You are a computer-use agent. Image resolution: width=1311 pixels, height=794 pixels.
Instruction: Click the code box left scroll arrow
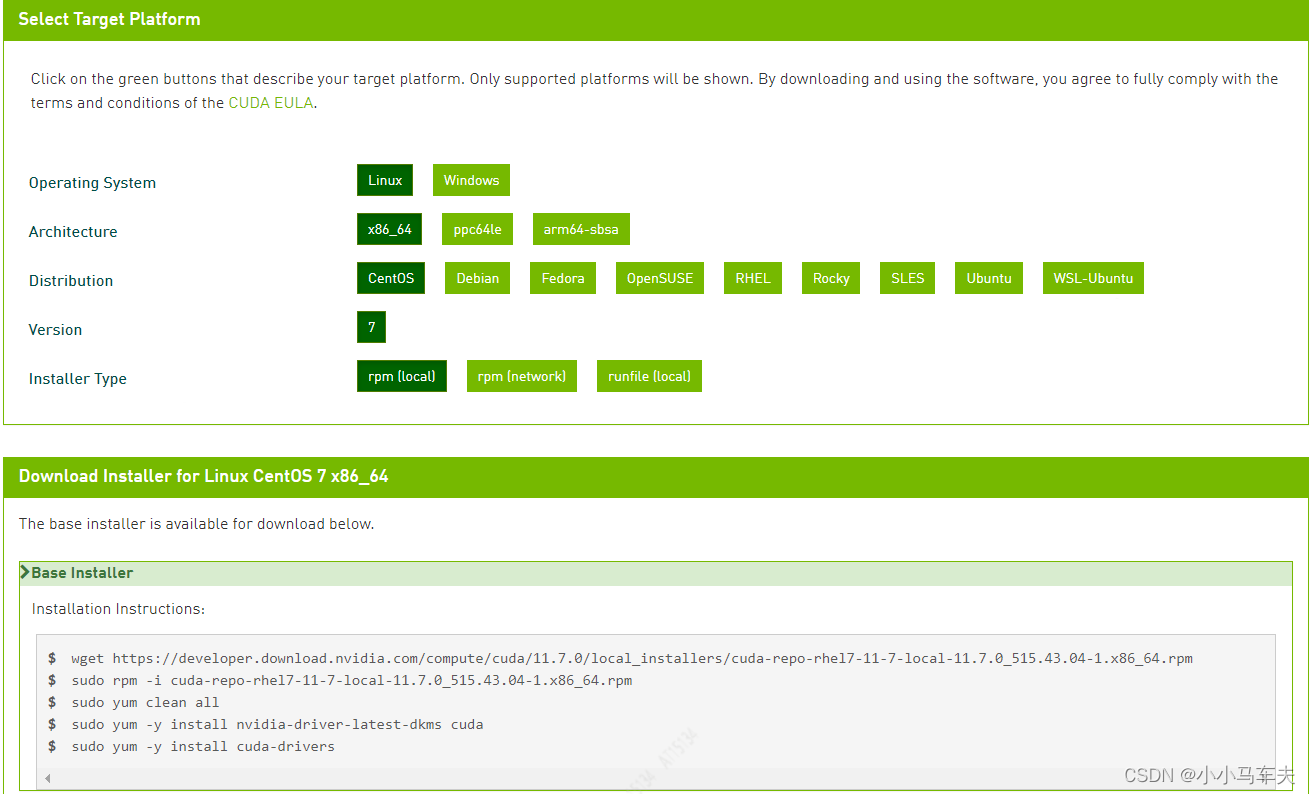47,778
